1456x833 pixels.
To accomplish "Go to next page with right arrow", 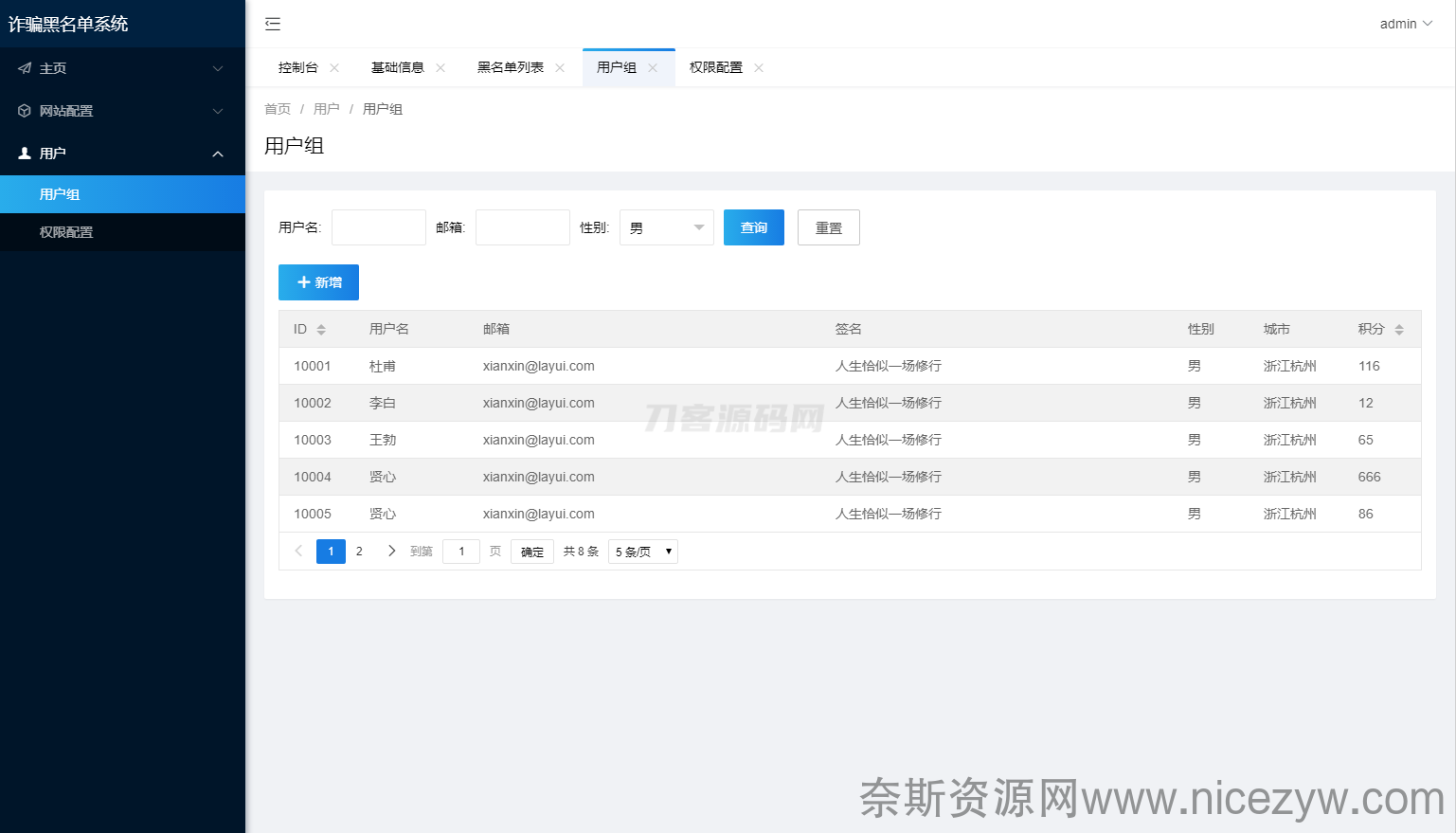I will pos(391,551).
